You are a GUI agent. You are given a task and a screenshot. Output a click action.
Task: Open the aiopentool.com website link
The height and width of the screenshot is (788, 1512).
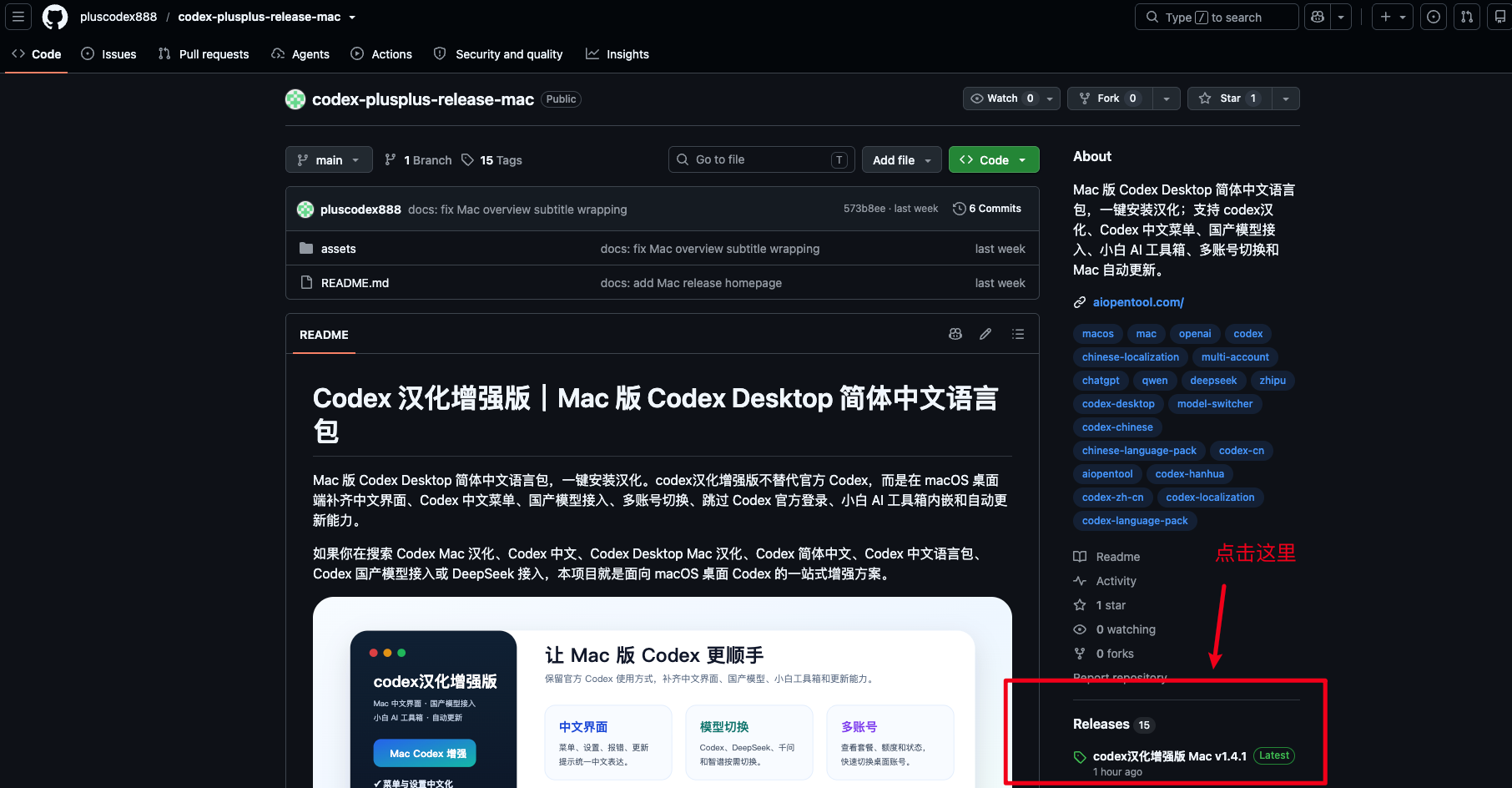(x=1138, y=302)
